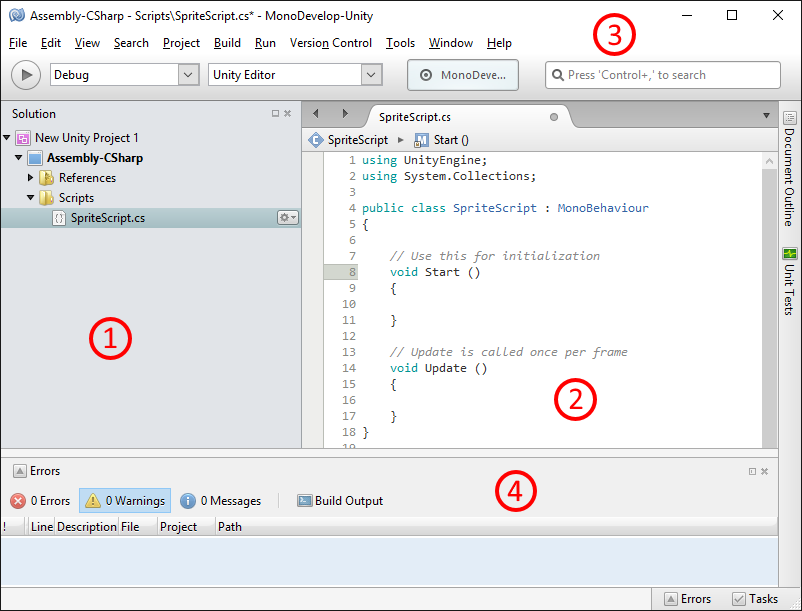This screenshot has width=802, height=611.
Task: Open the Unity Editor target dropdown
Action: (295, 75)
